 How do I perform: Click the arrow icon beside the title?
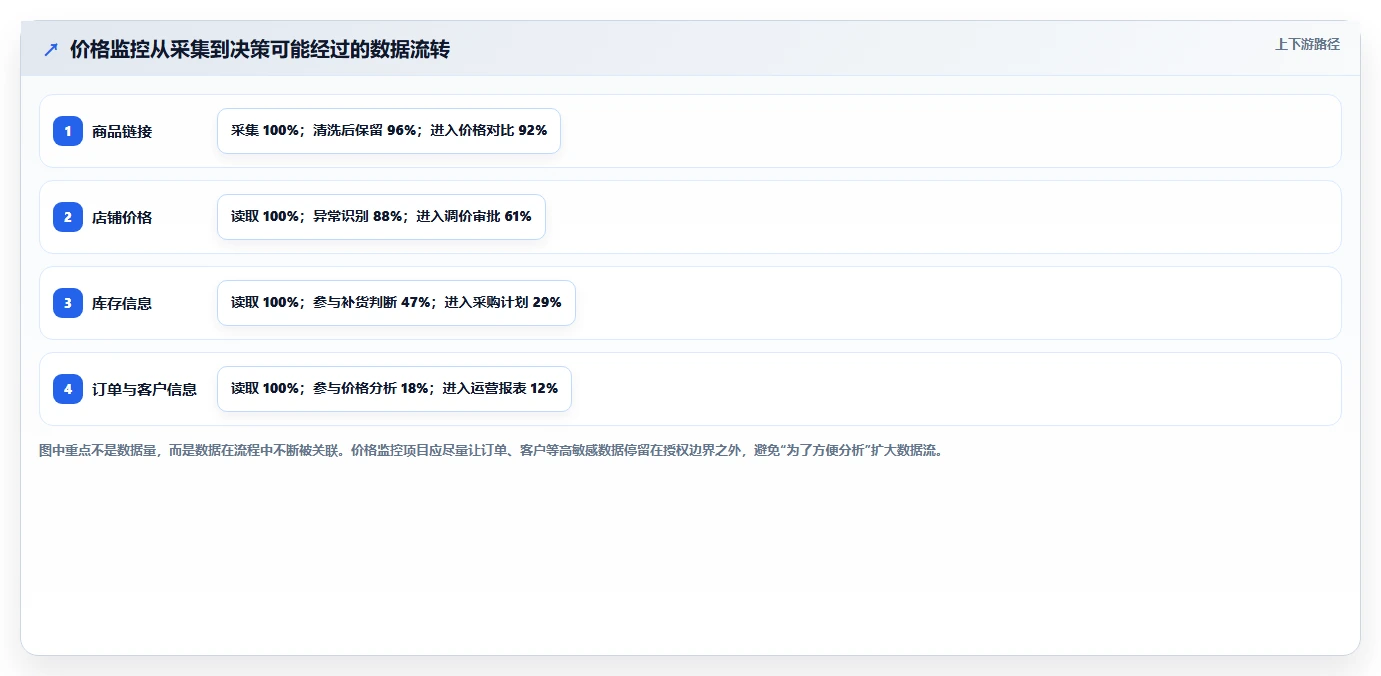(51, 49)
